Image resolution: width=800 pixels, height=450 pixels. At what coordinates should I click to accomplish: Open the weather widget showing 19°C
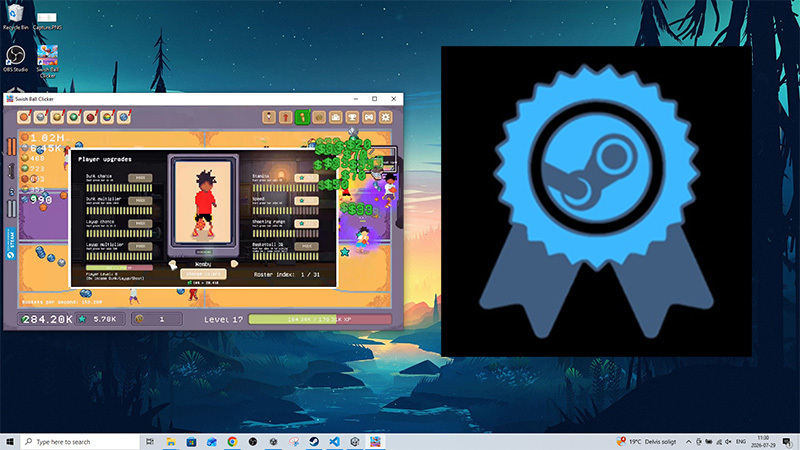pyautogui.click(x=646, y=442)
